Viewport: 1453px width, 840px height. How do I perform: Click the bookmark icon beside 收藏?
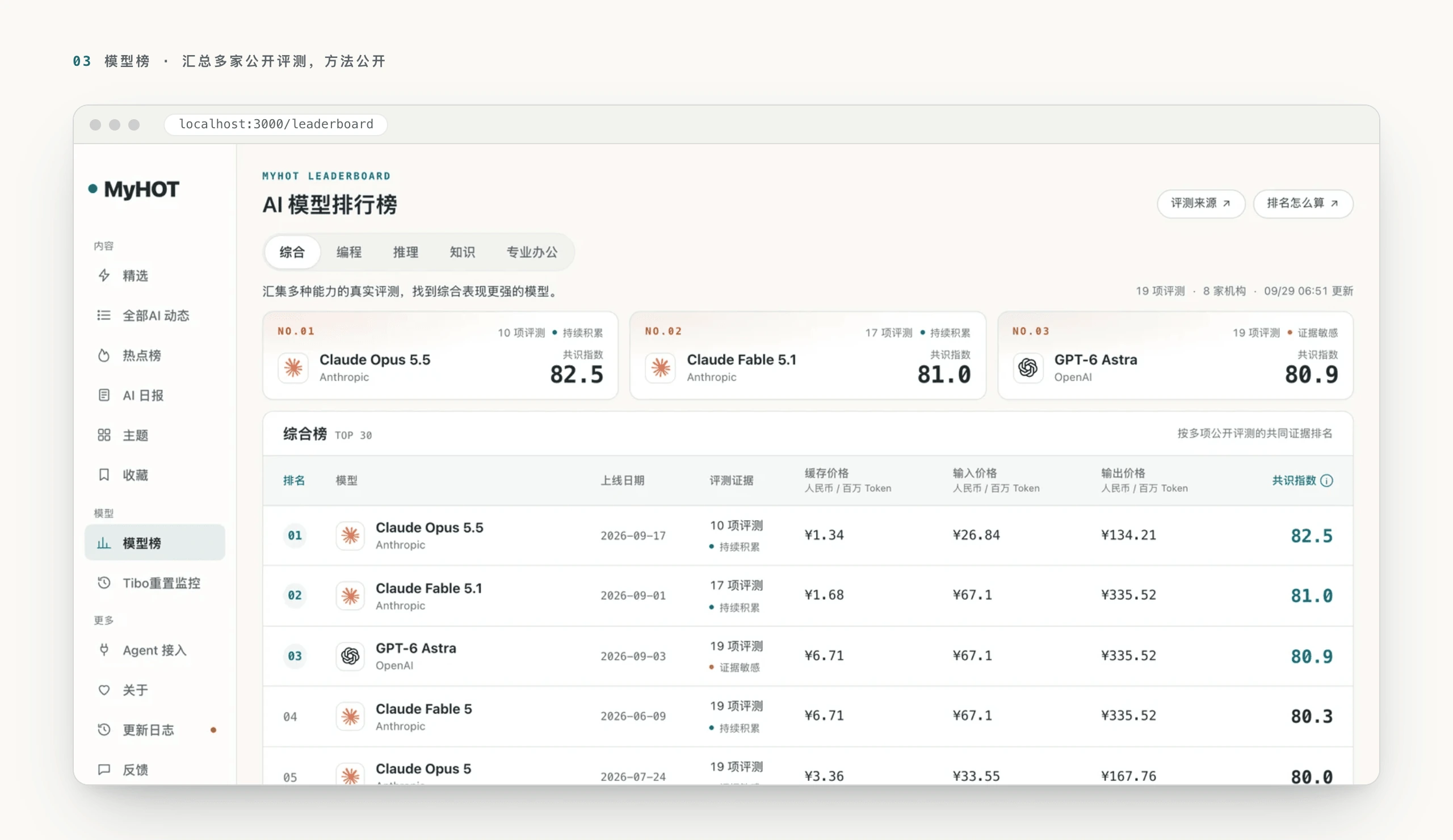click(104, 474)
